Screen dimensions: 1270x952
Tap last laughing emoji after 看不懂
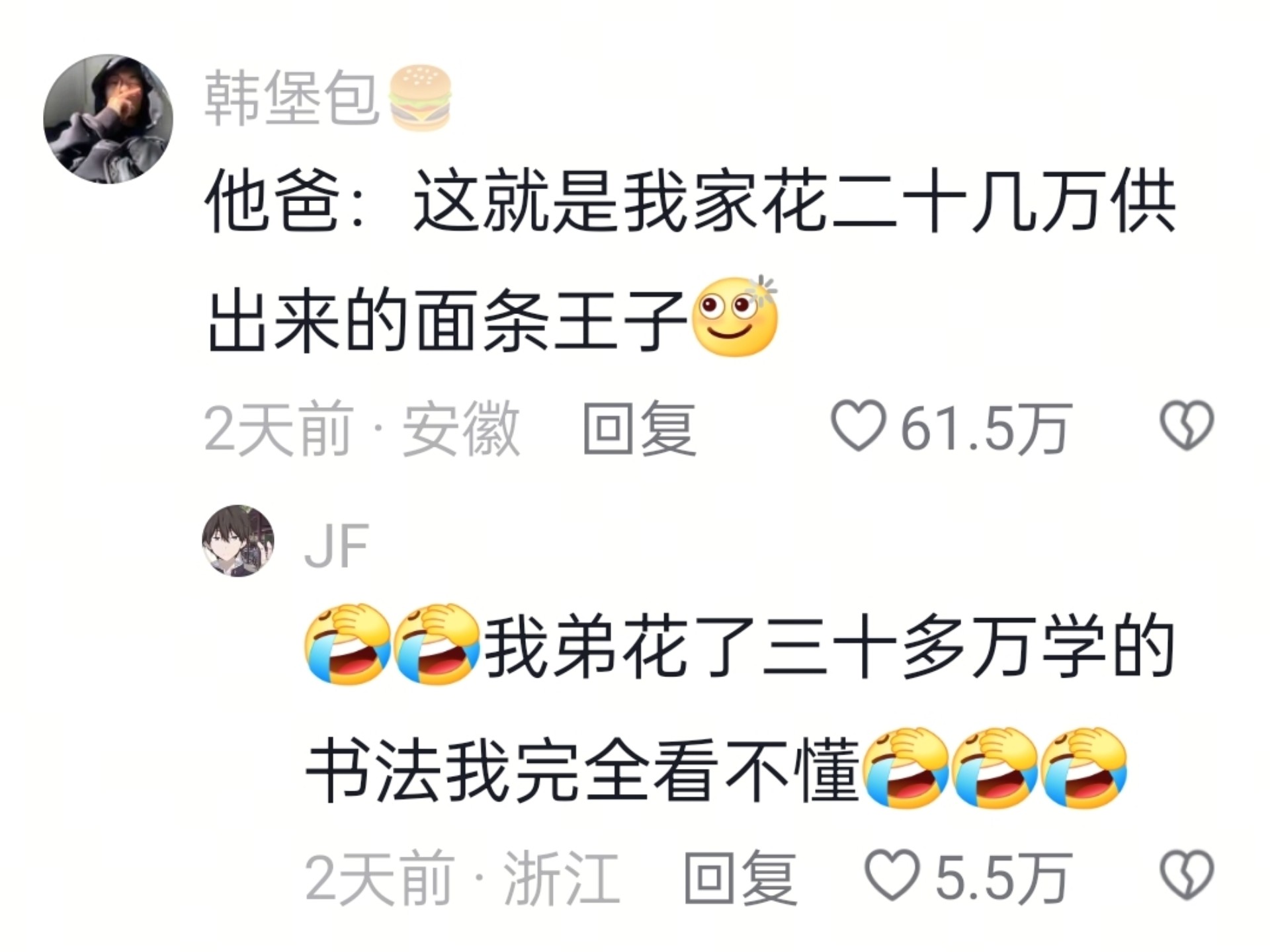pyautogui.click(x=1084, y=769)
